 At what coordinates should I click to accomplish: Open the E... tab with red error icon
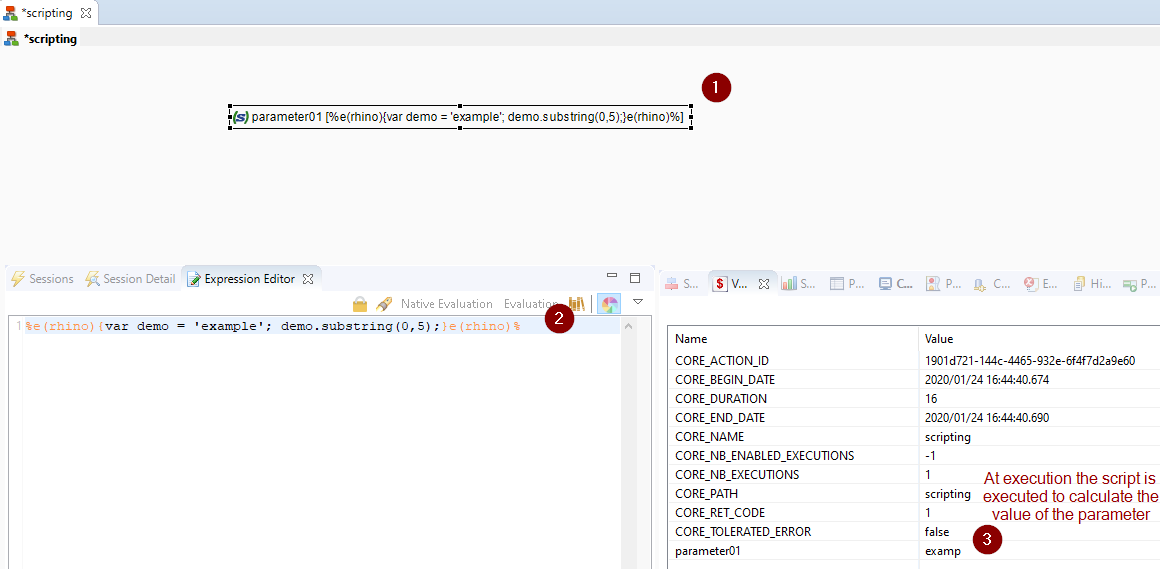click(1040, 283)
